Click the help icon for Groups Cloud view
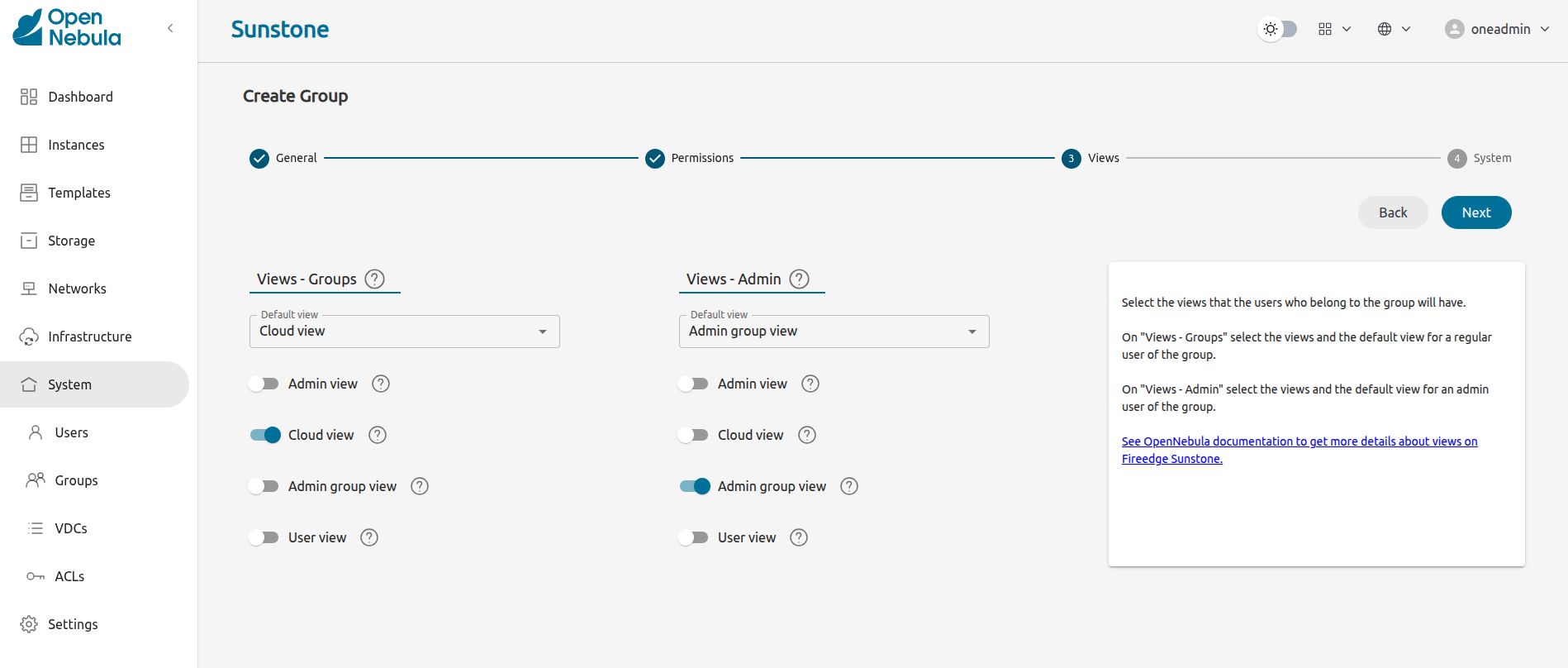1568x668 pixels. point(378,435)
